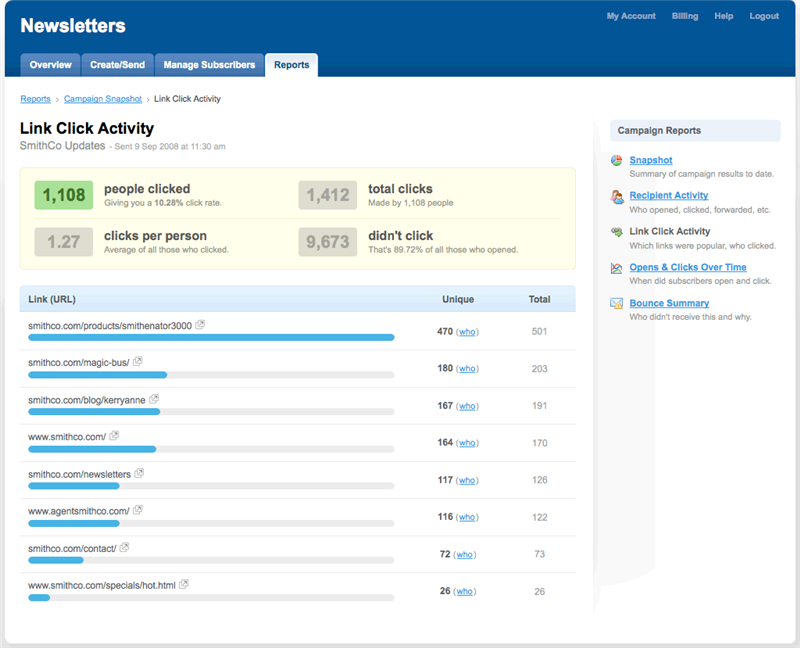Click the Logout link
Screen dimensions: 800x648
[x=764, y=16]
